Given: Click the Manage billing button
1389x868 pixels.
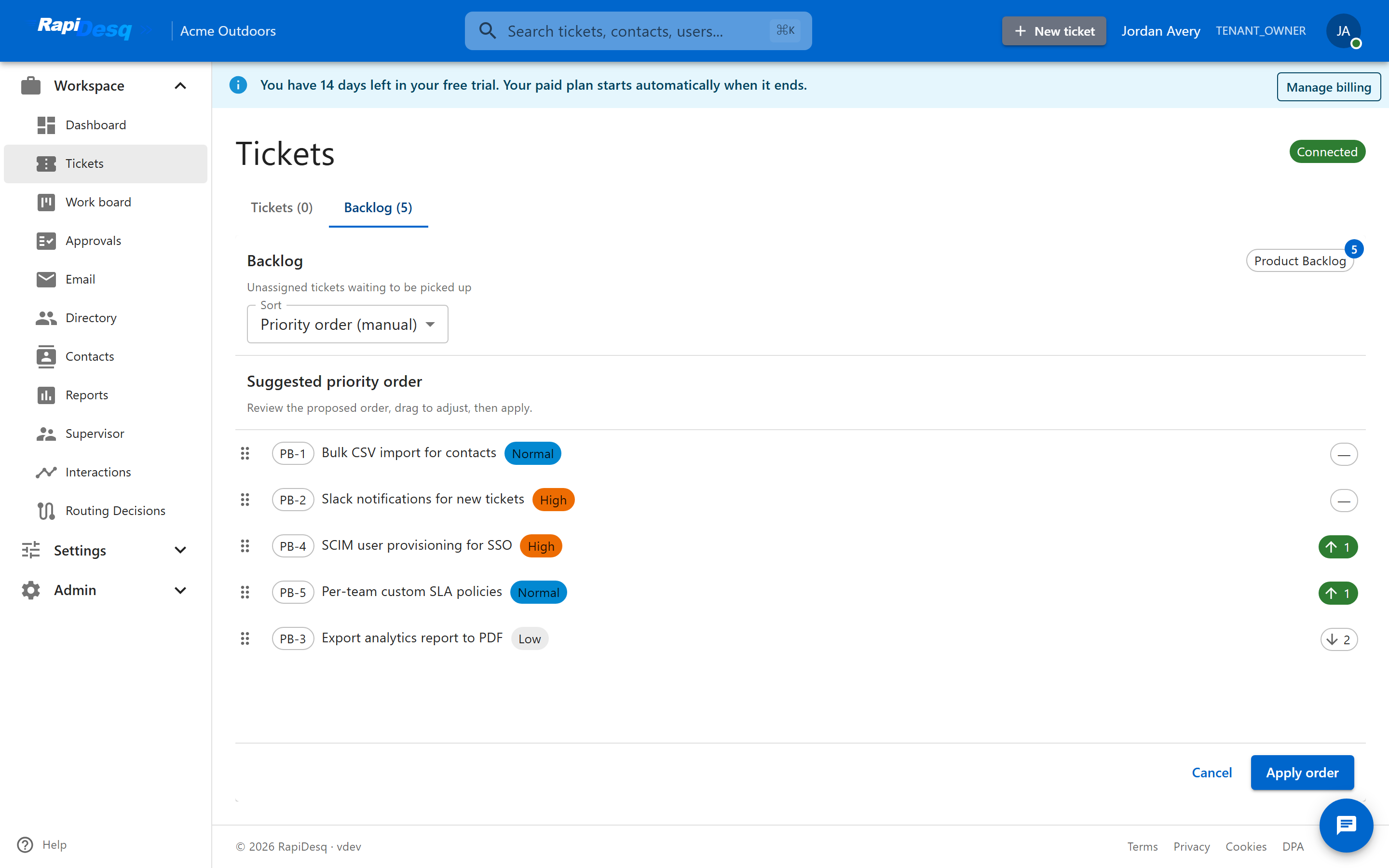Looking at the screenshot, I should coord(1329,87).
